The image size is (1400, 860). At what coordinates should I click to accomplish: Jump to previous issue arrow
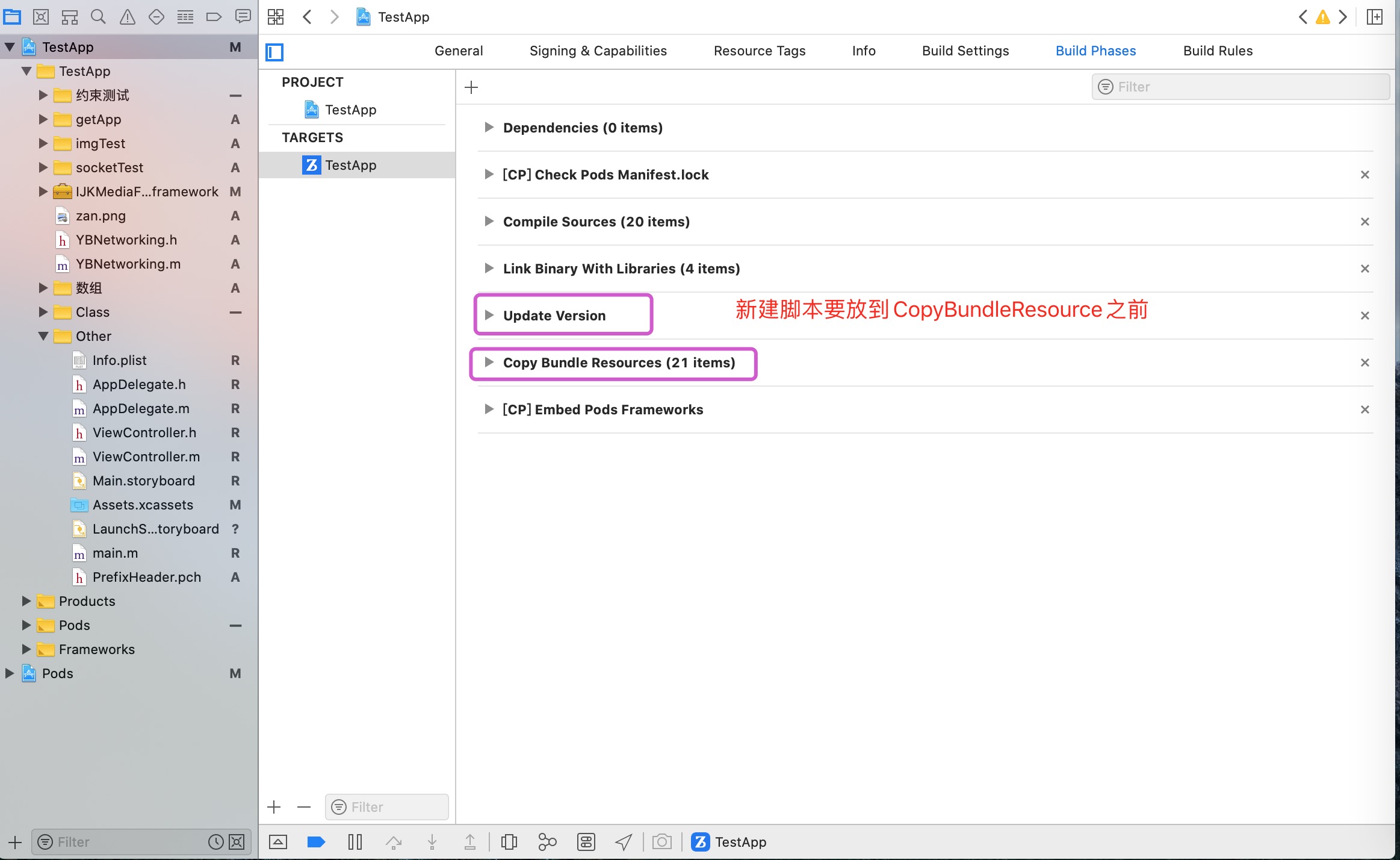pos(1302,17)
